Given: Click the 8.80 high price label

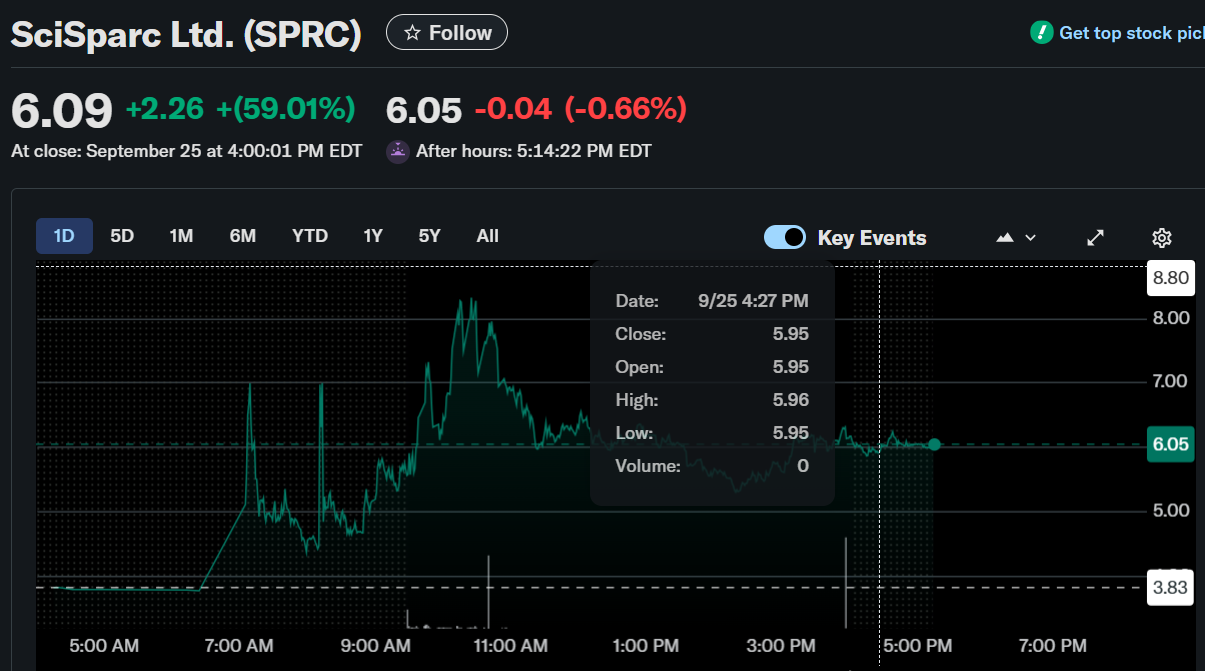Looking at the screenshot, I should (x=1171, y=278).
